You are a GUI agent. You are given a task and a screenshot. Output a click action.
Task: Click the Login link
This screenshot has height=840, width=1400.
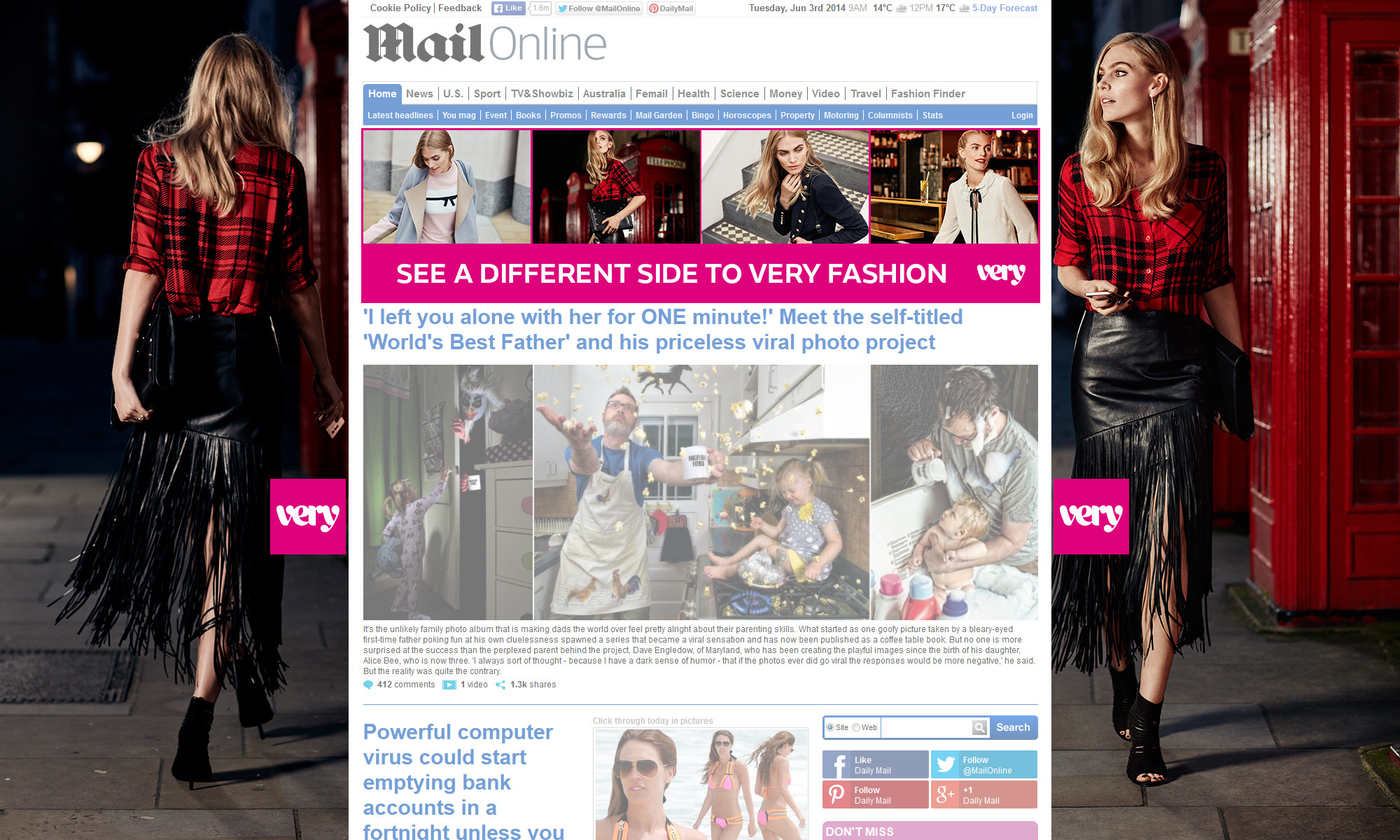coord(1022,115)
